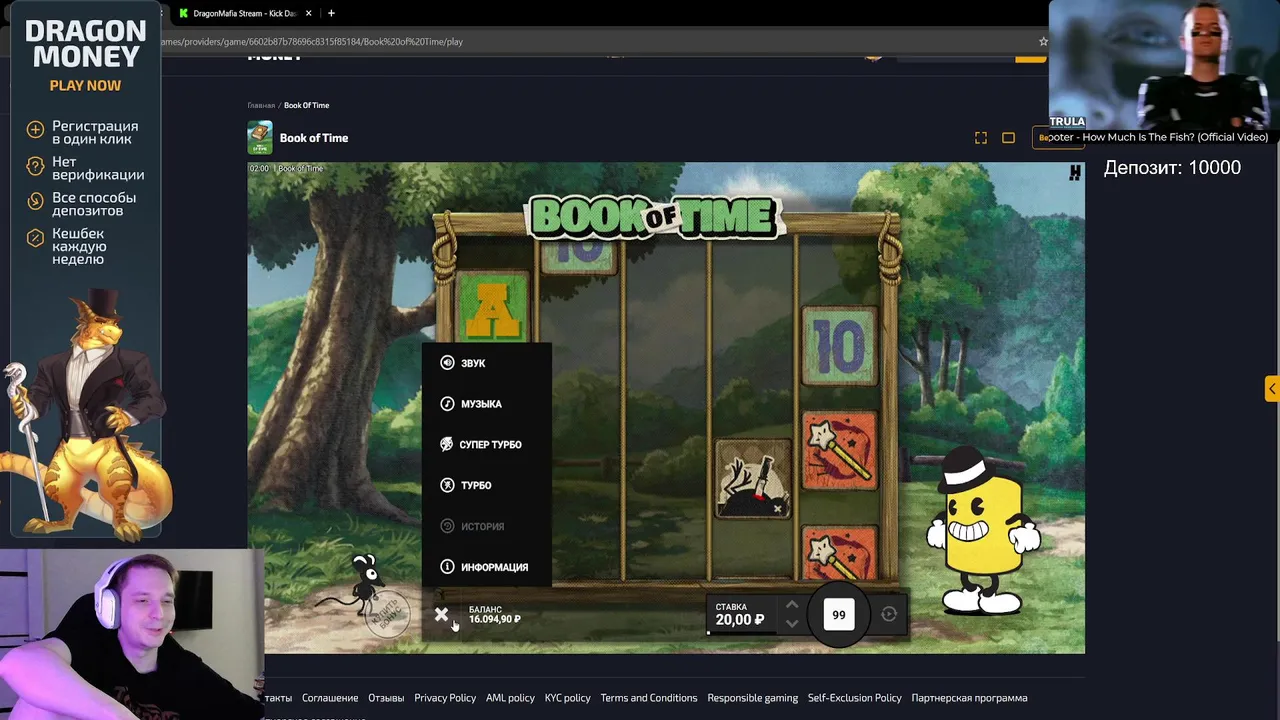Decrease the bet with down arrow
This screenshot has width=1280, height=720.
[792, 623]
